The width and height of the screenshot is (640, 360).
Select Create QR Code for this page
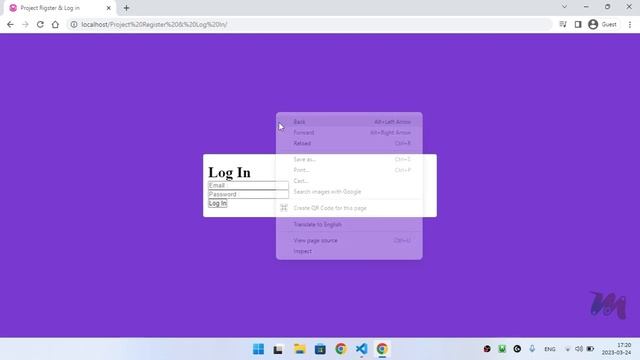[349, 208]
